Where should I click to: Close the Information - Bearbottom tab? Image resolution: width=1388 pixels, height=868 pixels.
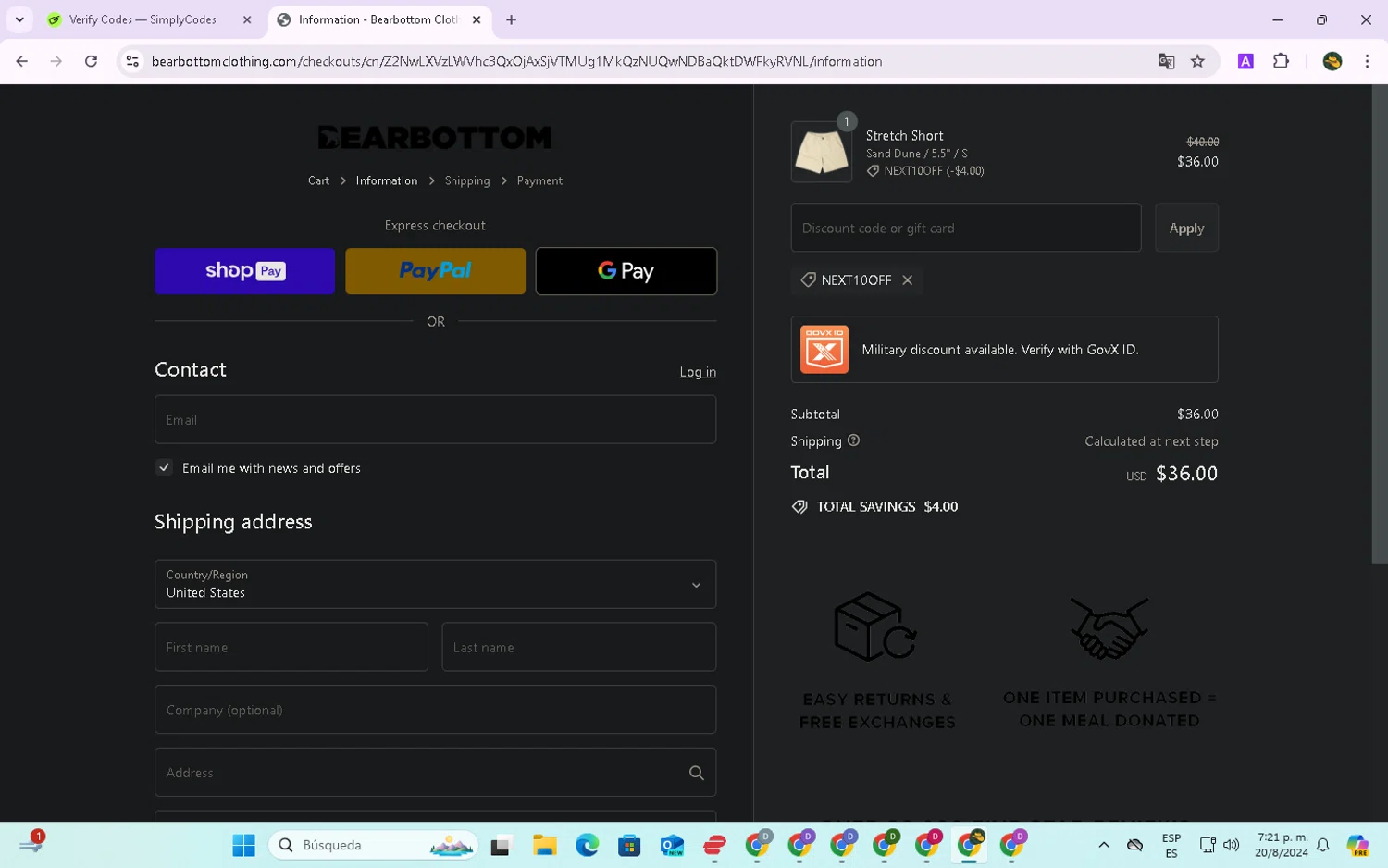pos(477,19)
